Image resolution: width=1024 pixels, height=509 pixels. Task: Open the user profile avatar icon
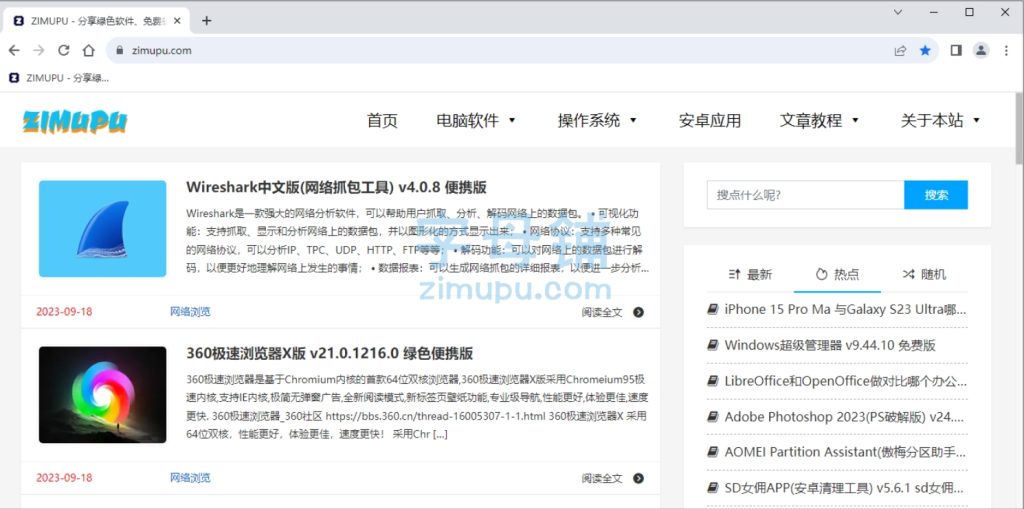(981, 50)
